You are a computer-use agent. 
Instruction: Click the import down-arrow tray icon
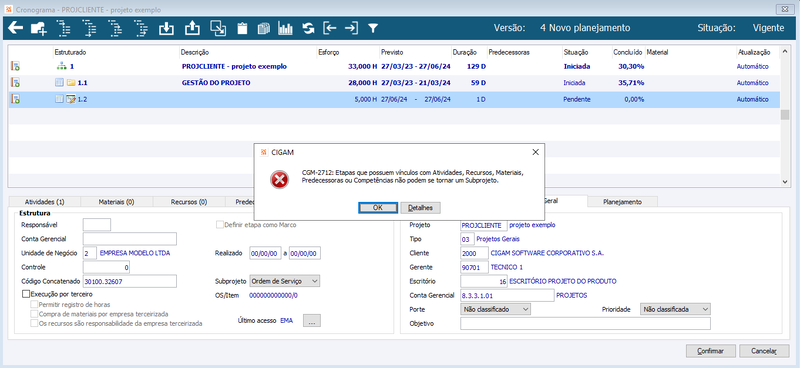(x=166, y=28)
